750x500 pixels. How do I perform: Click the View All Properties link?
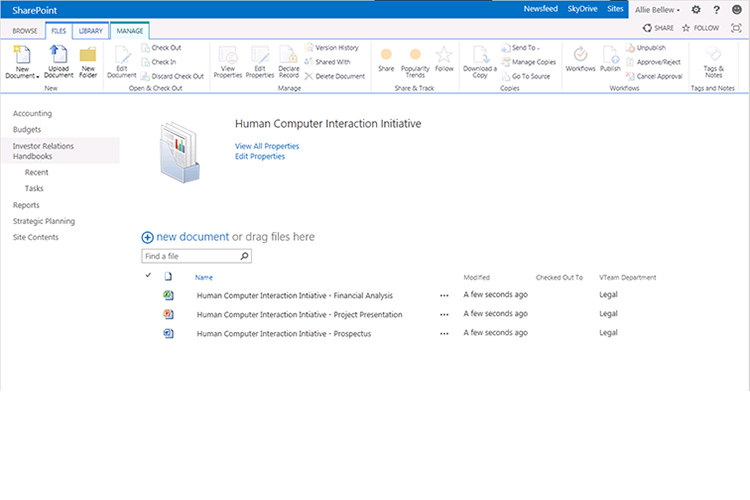267,146
